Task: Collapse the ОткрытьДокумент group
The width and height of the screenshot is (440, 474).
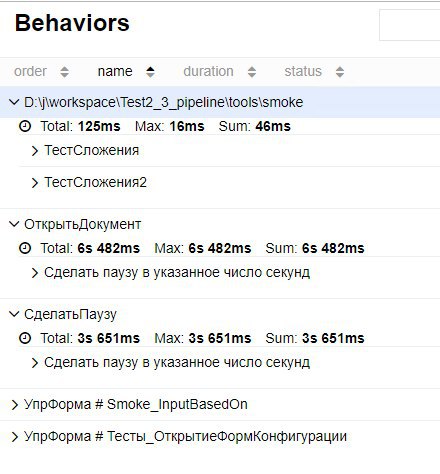Action: click(14, 224)
